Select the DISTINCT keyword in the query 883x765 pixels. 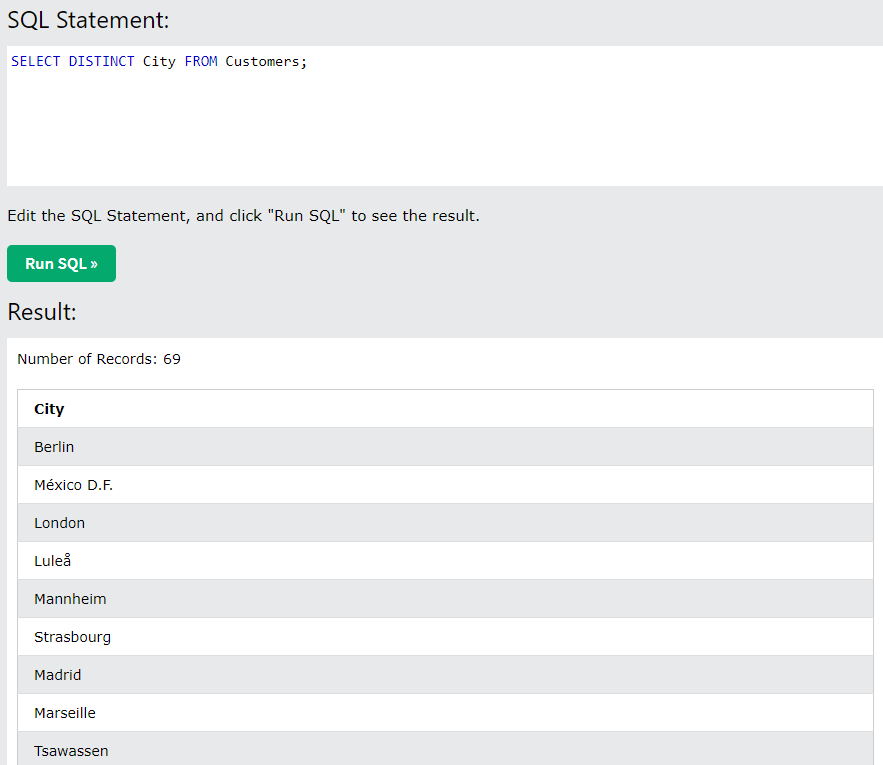(101, 61)
